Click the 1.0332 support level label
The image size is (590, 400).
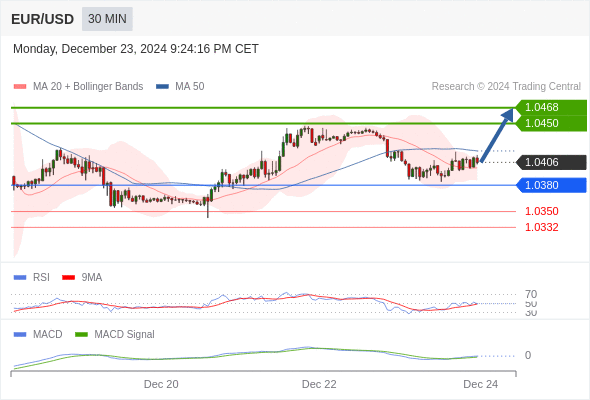[541, 227]
